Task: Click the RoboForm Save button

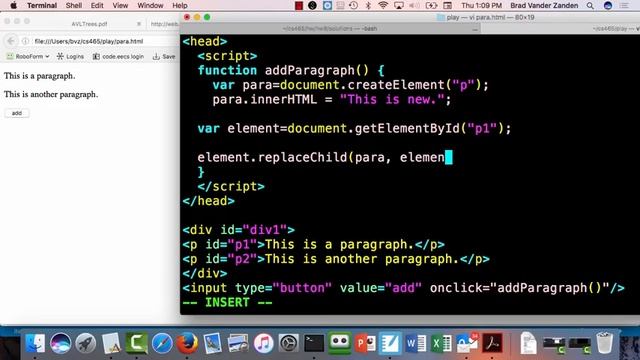Action: (164, 56)
